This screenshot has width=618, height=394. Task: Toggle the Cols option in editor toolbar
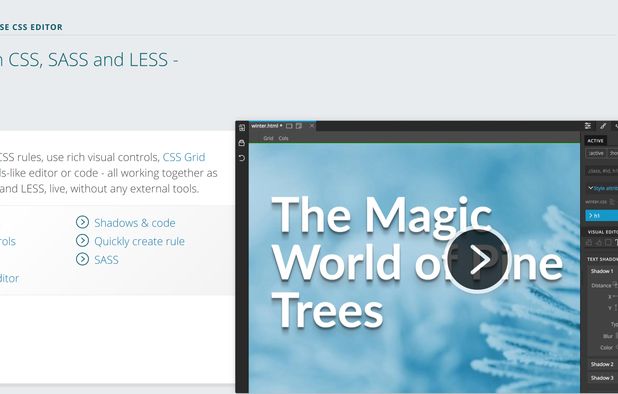[x=283, y=138]
